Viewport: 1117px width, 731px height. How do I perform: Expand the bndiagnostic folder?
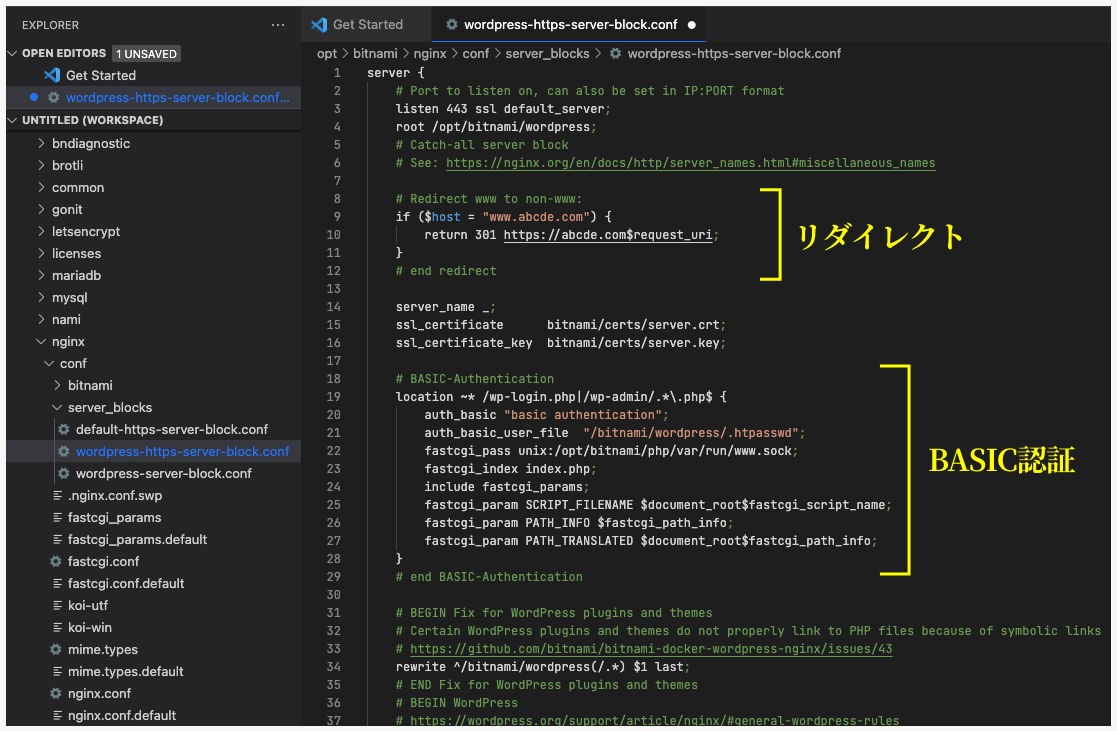pyautogui.click(x=41, y=143)
